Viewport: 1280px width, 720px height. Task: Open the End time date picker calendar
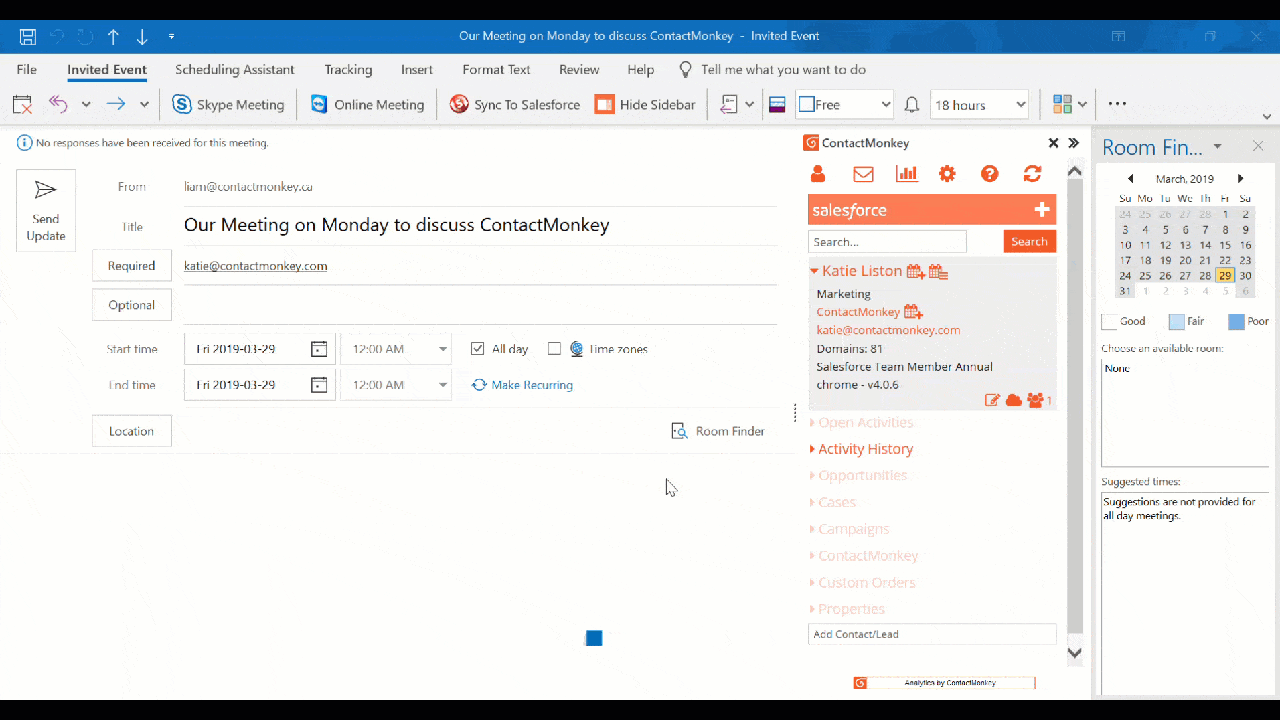pos(319,385)
